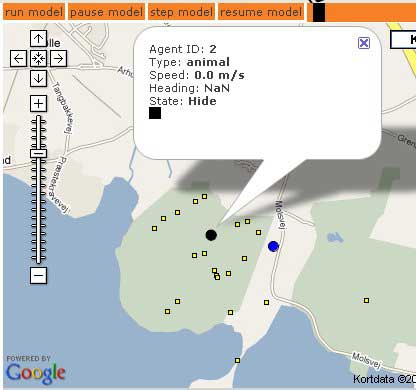This screenshot has height=390, width=416.
Task: Pan the map down with arrow icon
Action: [38, 79]
